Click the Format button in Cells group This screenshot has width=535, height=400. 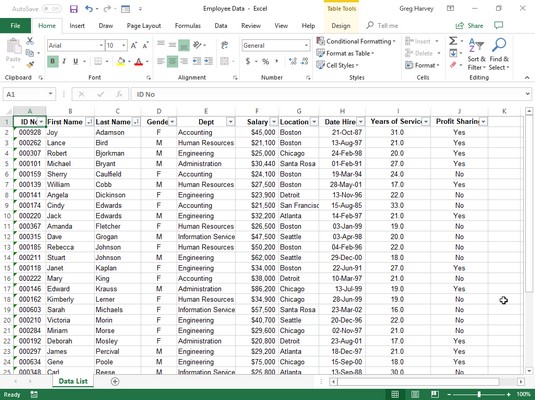point(422,65)
